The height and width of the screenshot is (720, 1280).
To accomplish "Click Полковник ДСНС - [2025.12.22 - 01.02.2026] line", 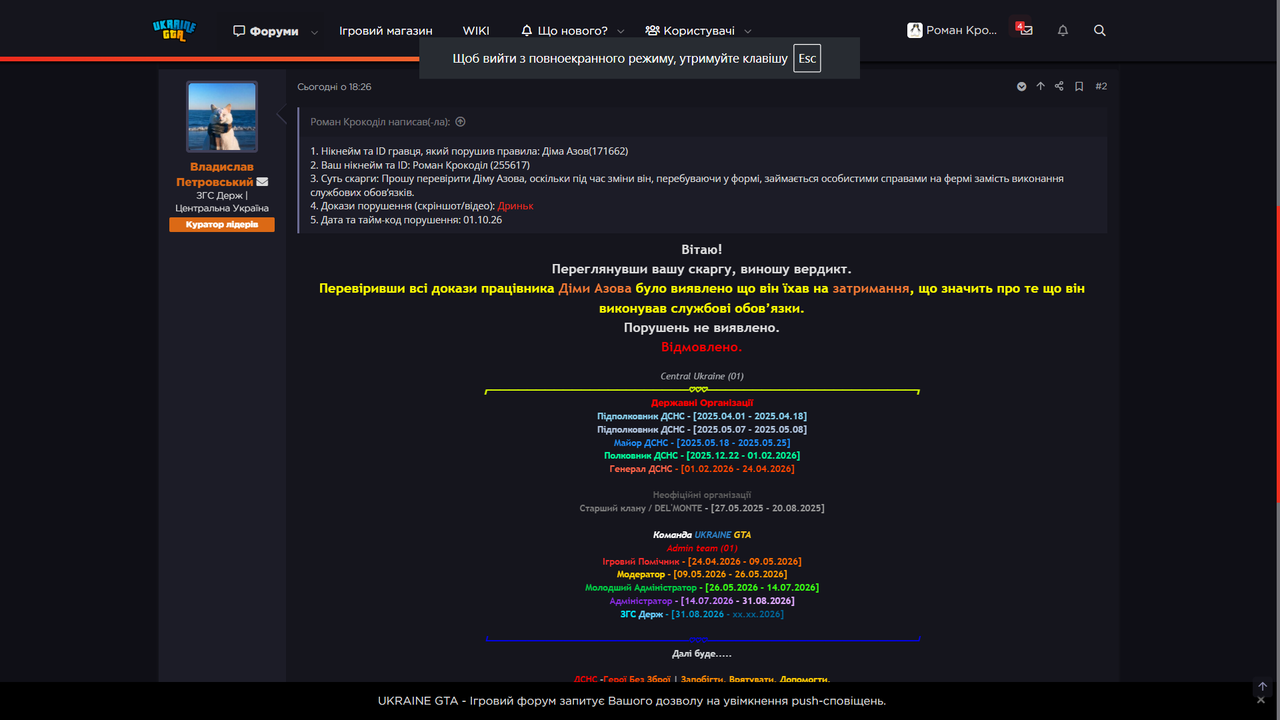I will pos(702,456).
